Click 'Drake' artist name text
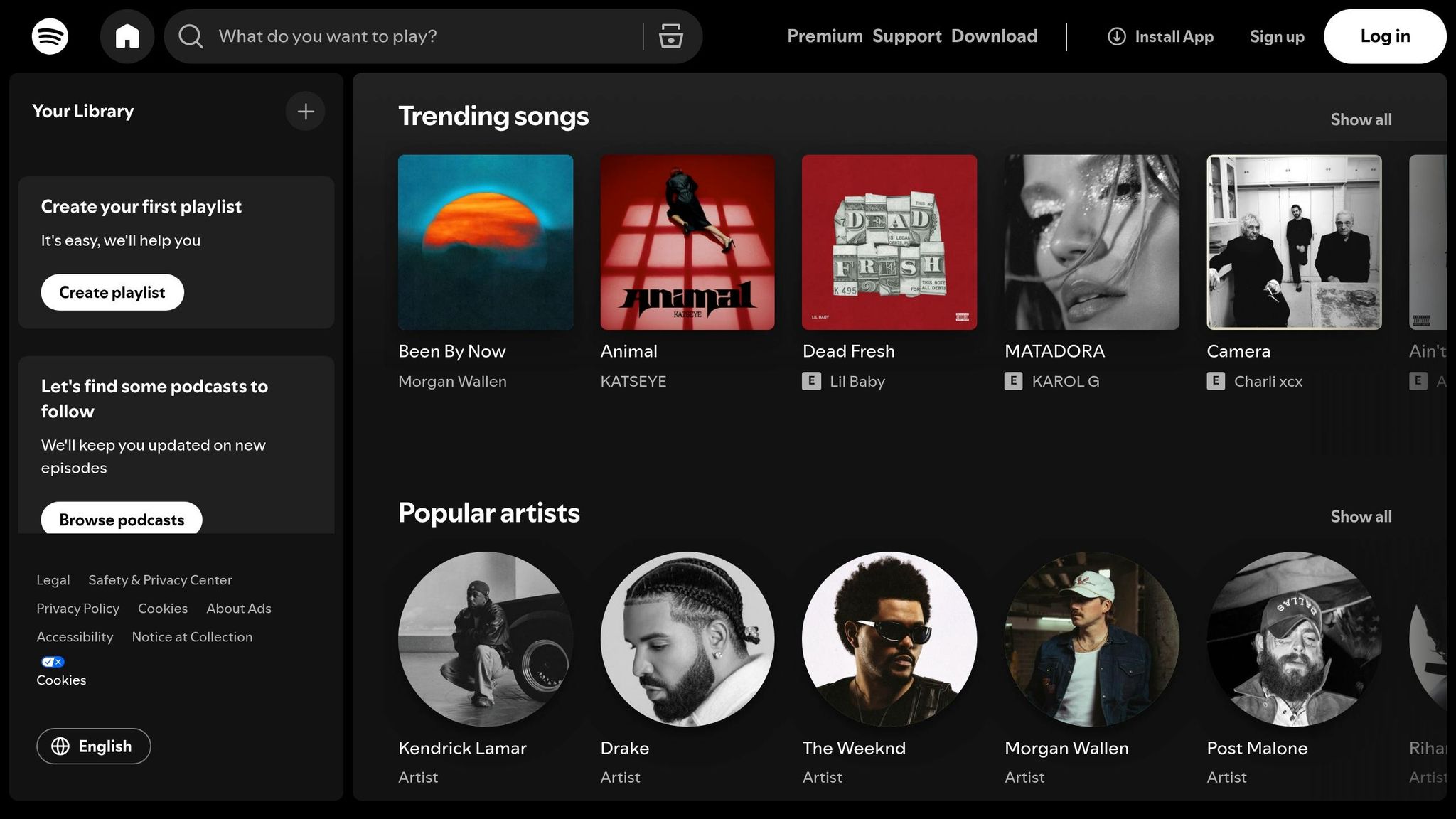Image resolution: width=1456 pixels, height=819 pixels. pos(625,748)
